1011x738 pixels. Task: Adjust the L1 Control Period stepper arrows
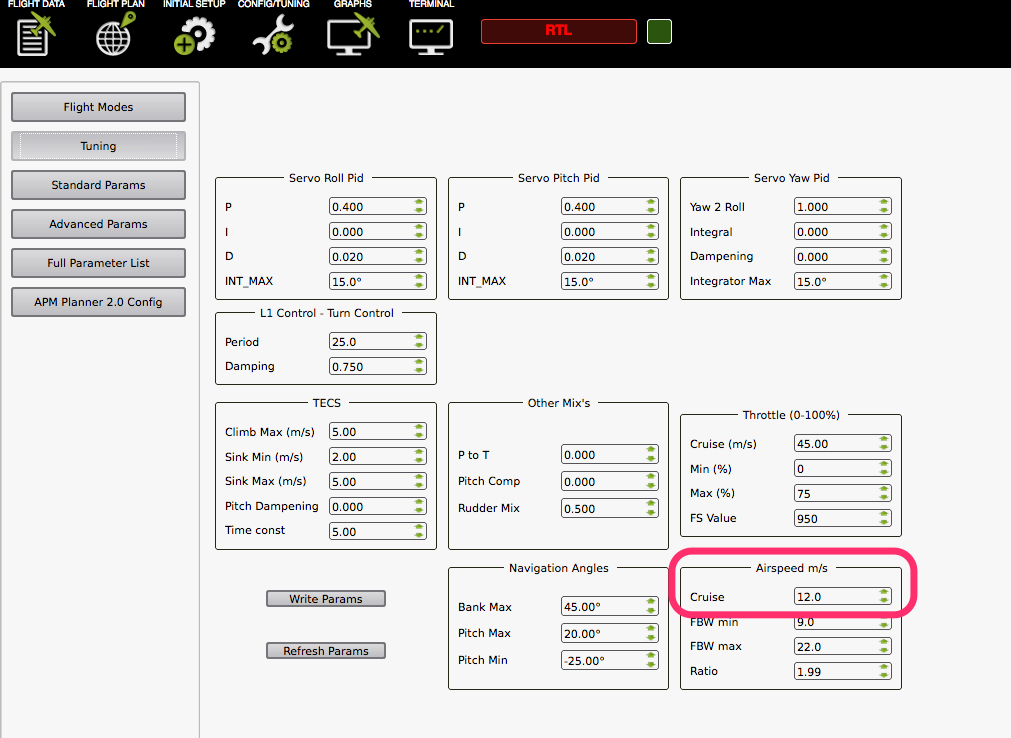pyautogui.click(x=419, y=342)
